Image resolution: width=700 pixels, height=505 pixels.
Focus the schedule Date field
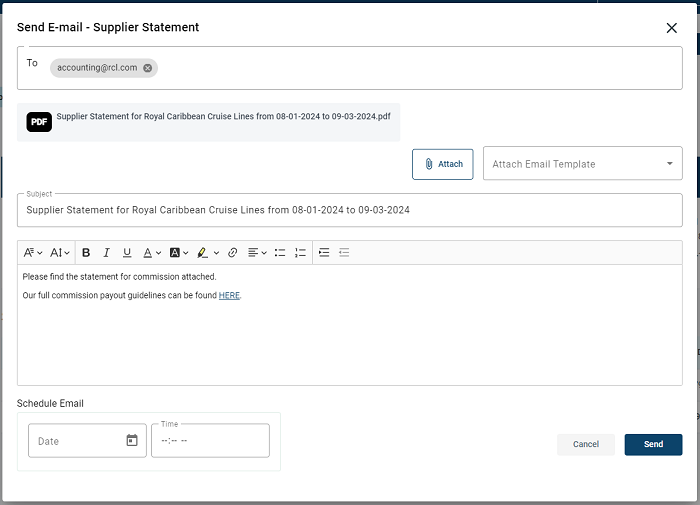click(x=87, y=441)
